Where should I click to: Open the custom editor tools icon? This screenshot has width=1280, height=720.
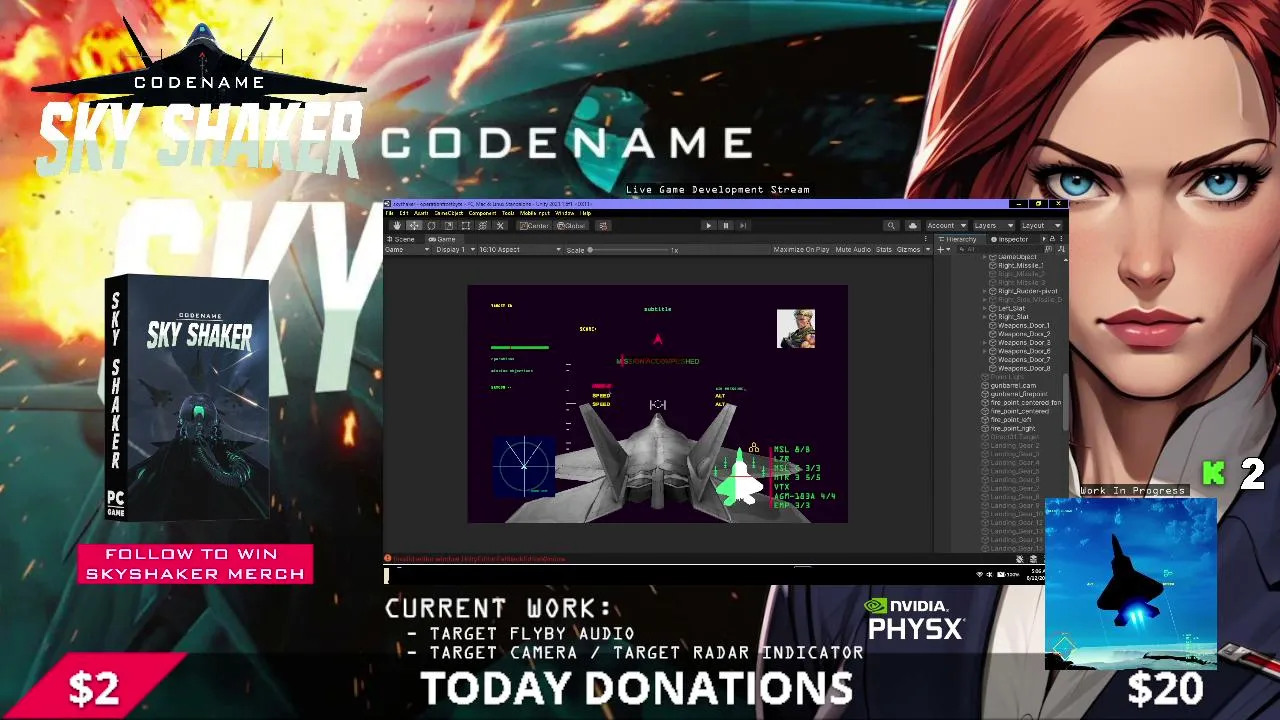point(500,225)
